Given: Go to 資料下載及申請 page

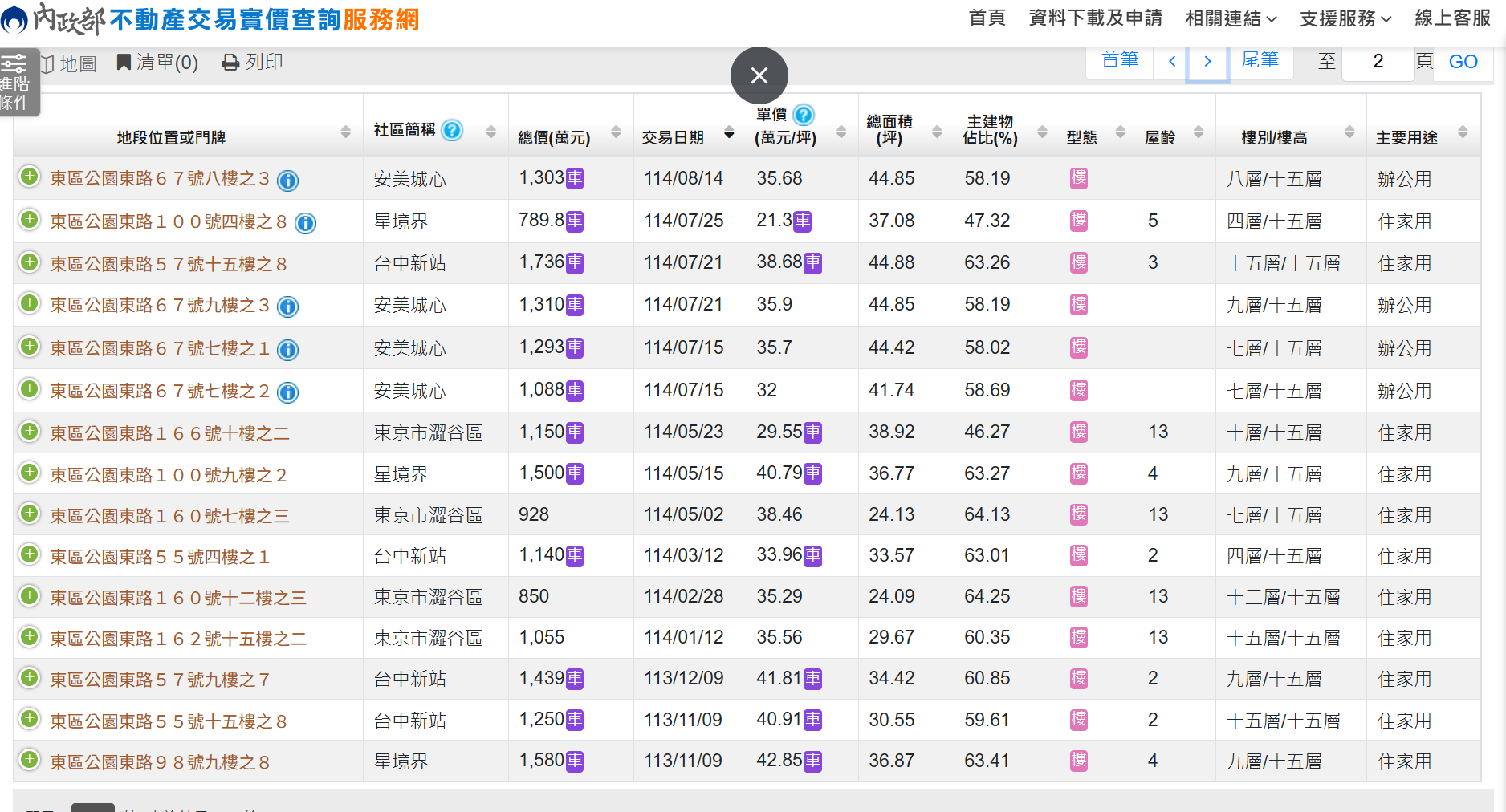Looking at the screenshot, I should click(1095, 18).
